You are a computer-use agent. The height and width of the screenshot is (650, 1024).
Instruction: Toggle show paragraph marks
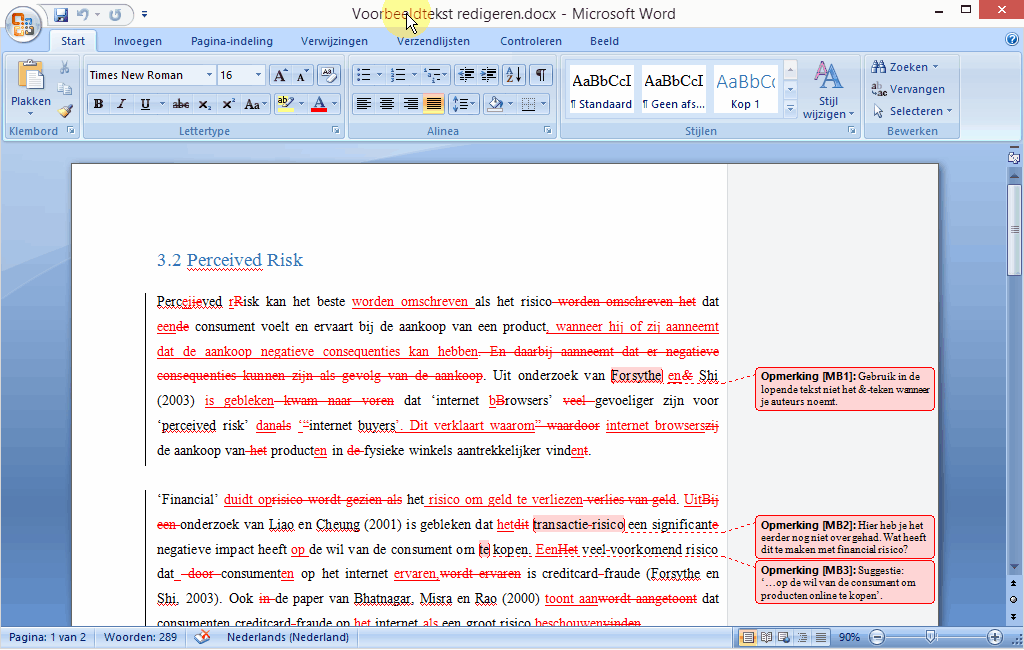[541, 75]
